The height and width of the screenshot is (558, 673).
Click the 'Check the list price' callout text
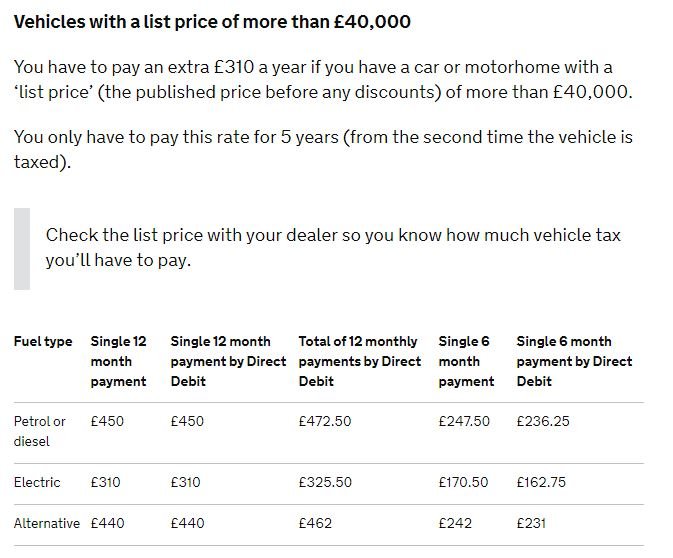coord(333,248)
